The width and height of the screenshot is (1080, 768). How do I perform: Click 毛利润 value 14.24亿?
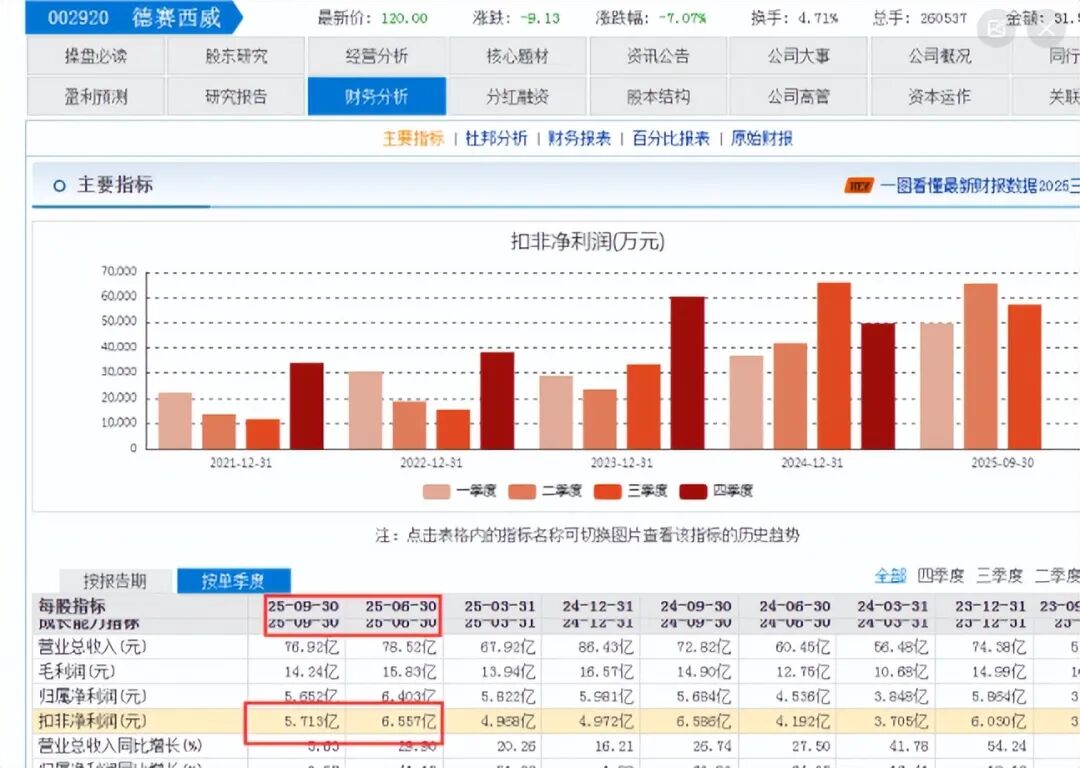(x=311, y=672)
